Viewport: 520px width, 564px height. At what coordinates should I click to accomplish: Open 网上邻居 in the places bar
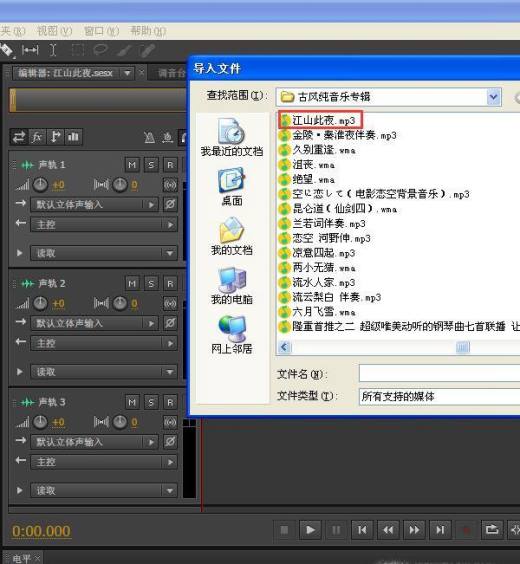click(x=232, y=335)
